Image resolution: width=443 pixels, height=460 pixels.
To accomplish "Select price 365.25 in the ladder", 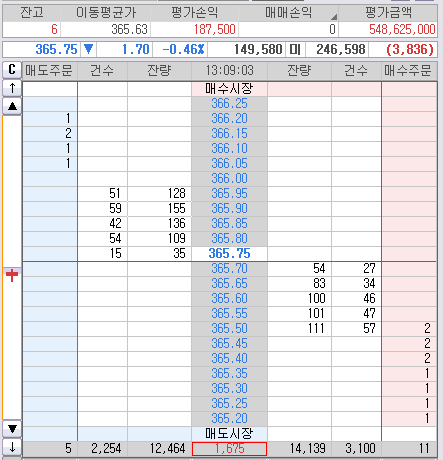I will tap(229, 404).
